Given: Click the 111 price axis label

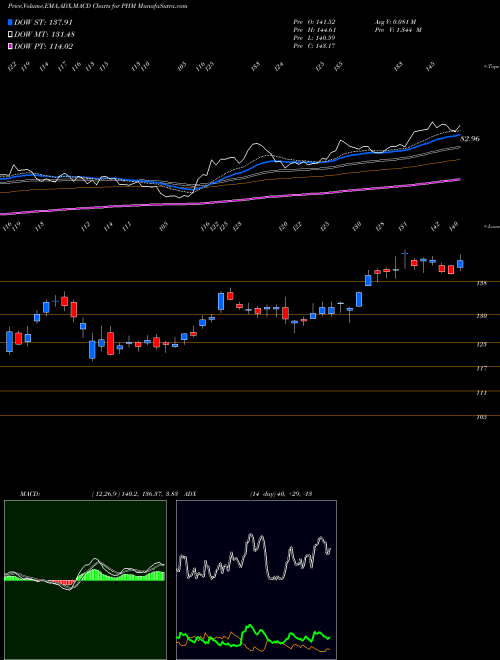Looking at the screenshot, I should 481,393.
